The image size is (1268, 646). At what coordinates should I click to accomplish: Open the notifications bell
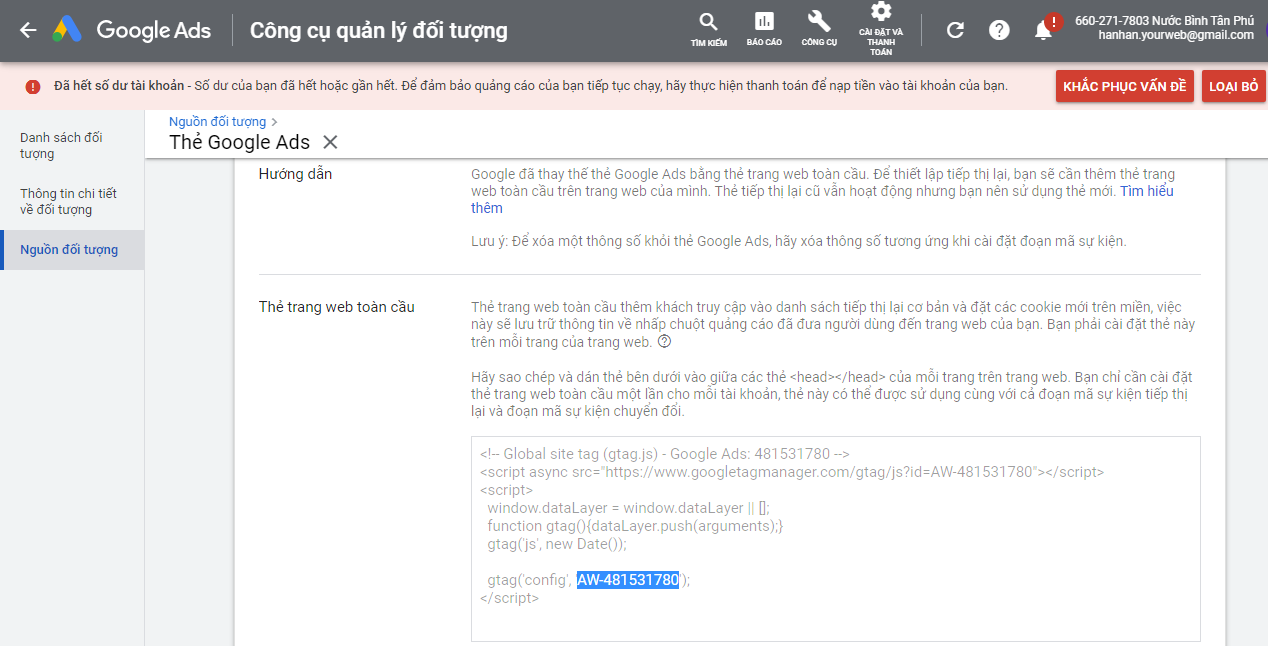tap(1043, 30)
